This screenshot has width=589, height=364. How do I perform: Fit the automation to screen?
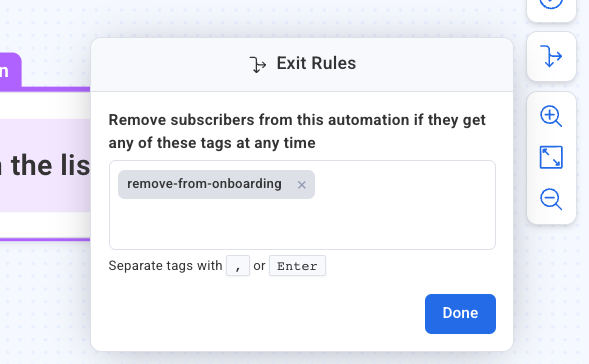coord(551,157)
